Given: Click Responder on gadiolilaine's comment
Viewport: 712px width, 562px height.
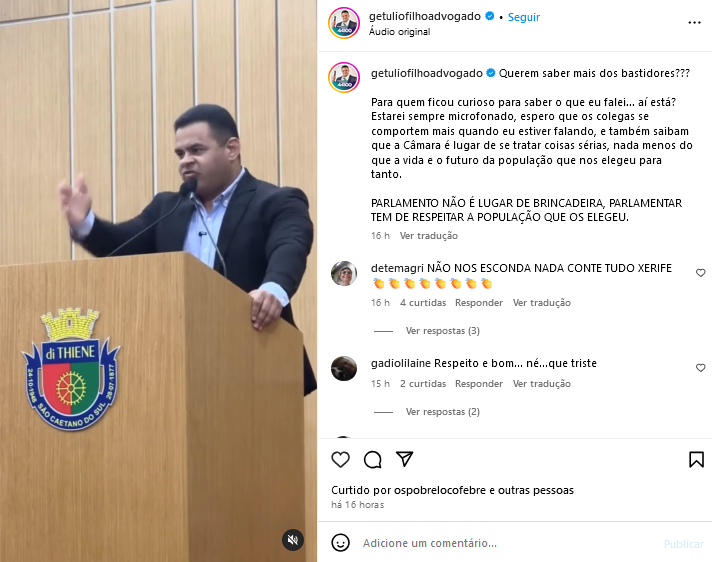Looking at the screenshot, I should pyautogui.click(x=479, y=384).
